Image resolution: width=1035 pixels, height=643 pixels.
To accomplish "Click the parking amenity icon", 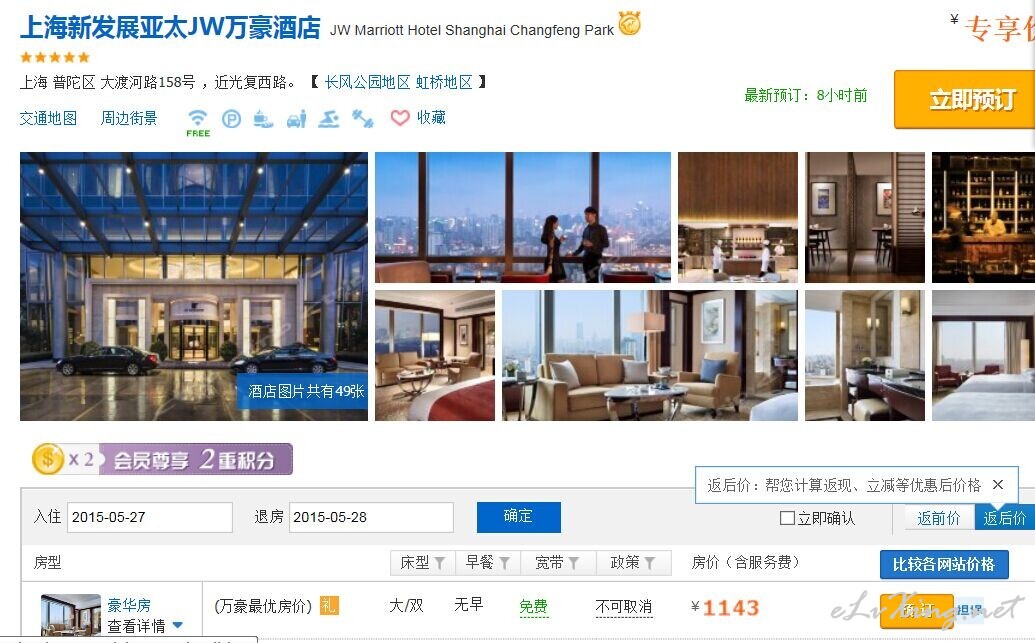I will pyautogui.click(x=231, y=119).
